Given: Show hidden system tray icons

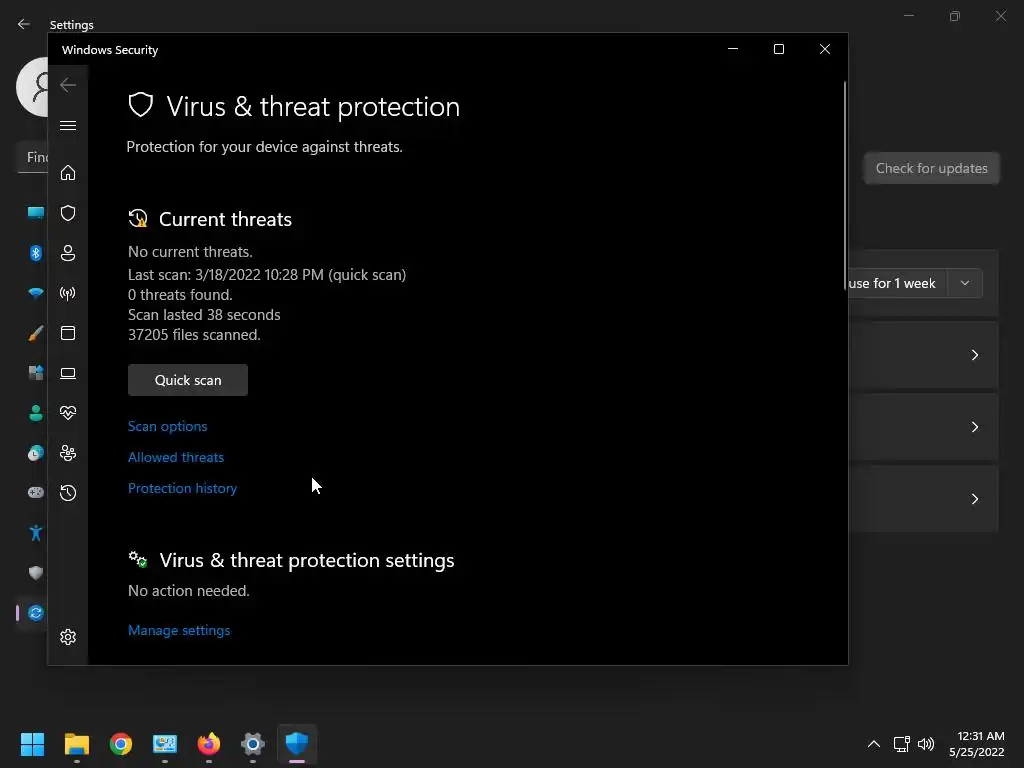Looking at the screenshot, I should coord(874,744).
